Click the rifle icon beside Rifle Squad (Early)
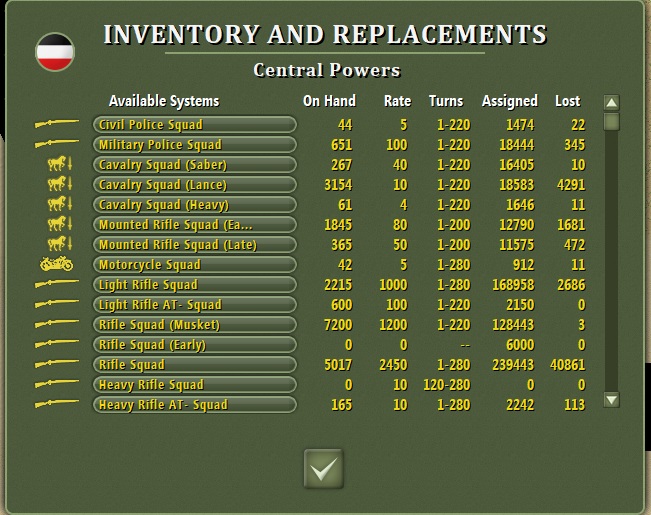Viewport: 651px width, 515px height. tap(56, 343)
